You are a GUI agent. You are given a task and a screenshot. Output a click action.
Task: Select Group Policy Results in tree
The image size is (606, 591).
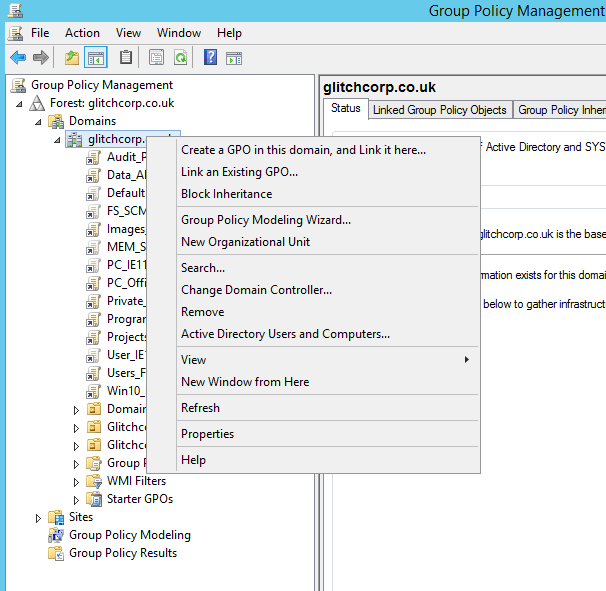[122, 553]
